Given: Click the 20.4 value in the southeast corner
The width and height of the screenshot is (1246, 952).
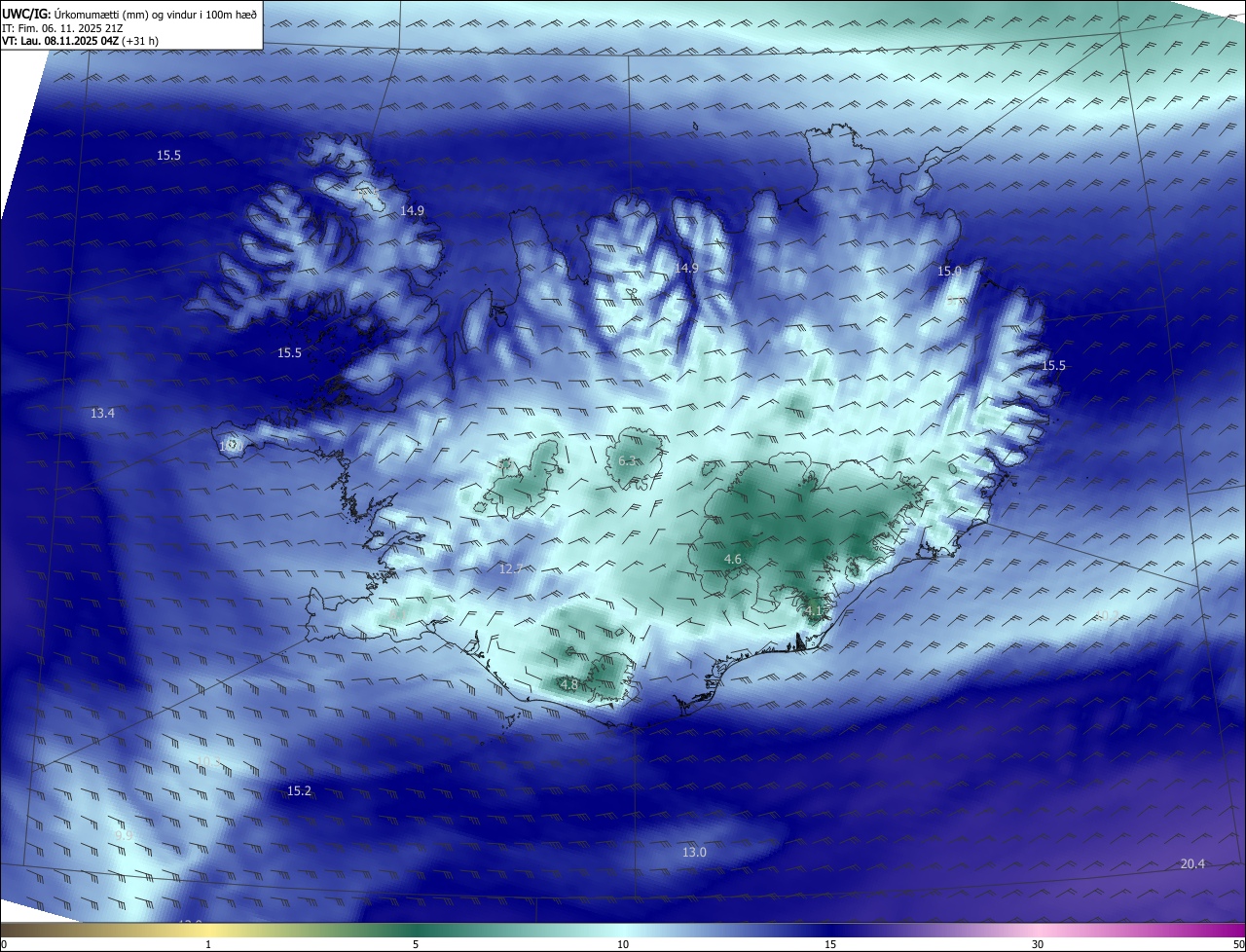Looking at the screenshot, I should click(x=1192, y=864).
